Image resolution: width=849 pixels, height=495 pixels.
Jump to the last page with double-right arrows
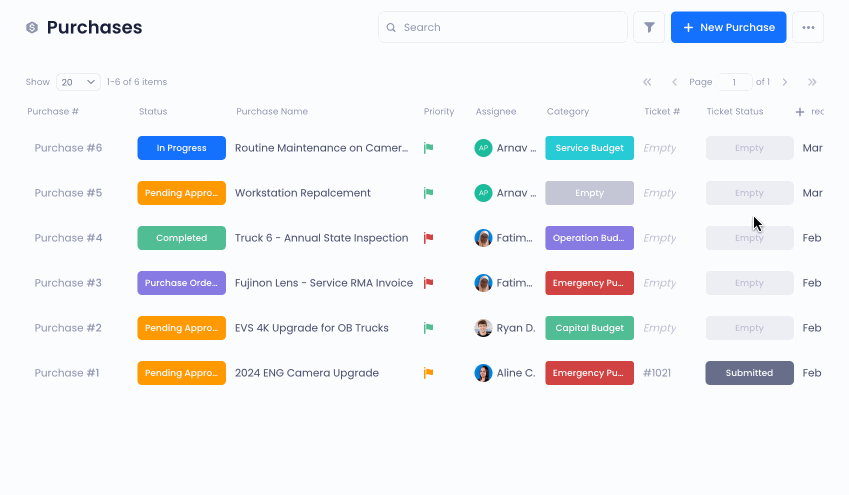pos(812,82)
